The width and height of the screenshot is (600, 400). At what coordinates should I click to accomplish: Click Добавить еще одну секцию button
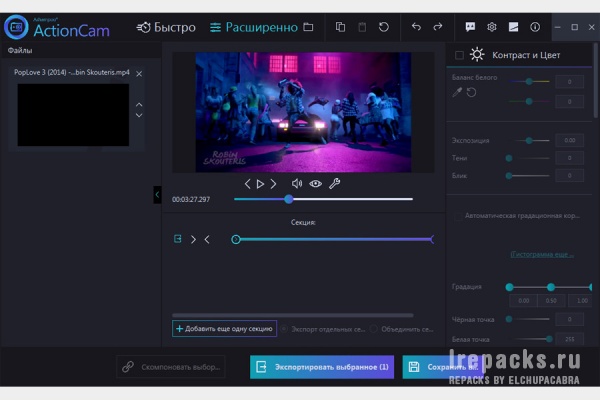coord(224,328)
